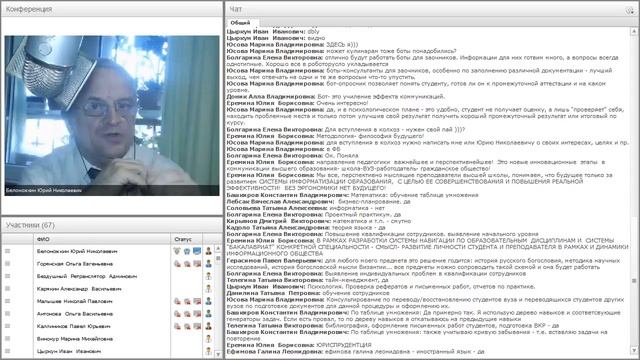Click blue screen-share icon for Белоножкин Юрий Николаевич

click(197, 251)
